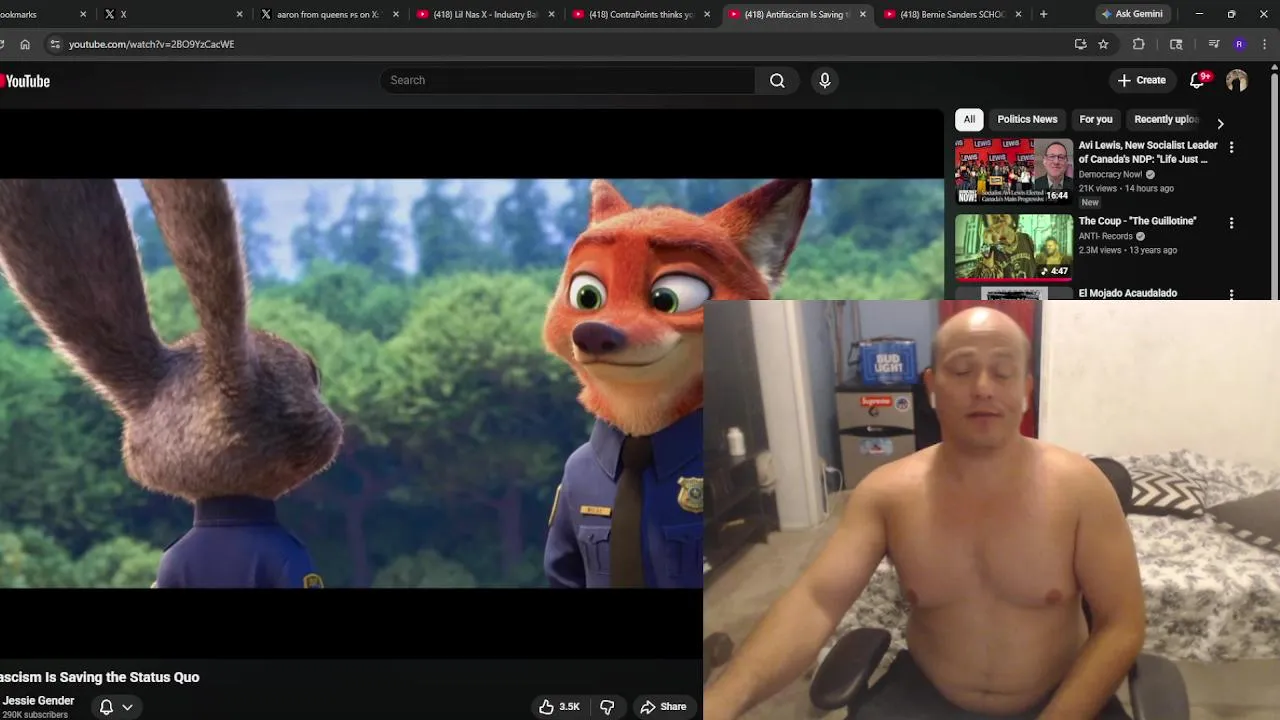Click the search magnifier button
Viewport: 1280px width, 720px height.
[x=777, y=80]
